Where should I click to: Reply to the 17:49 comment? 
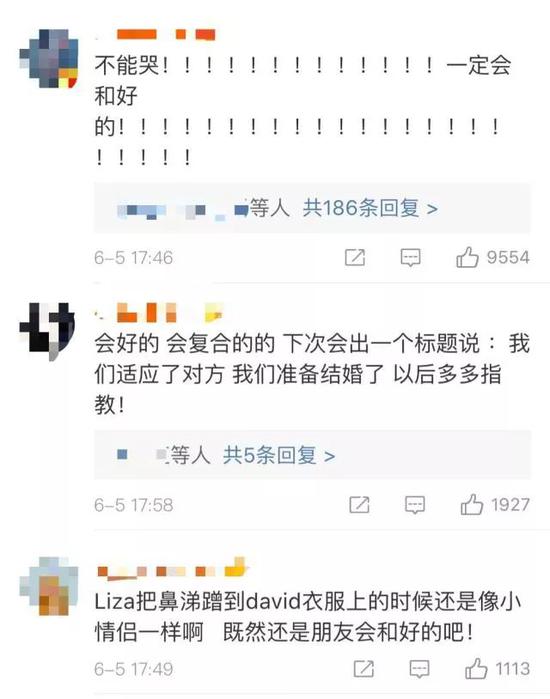[419, 669]
